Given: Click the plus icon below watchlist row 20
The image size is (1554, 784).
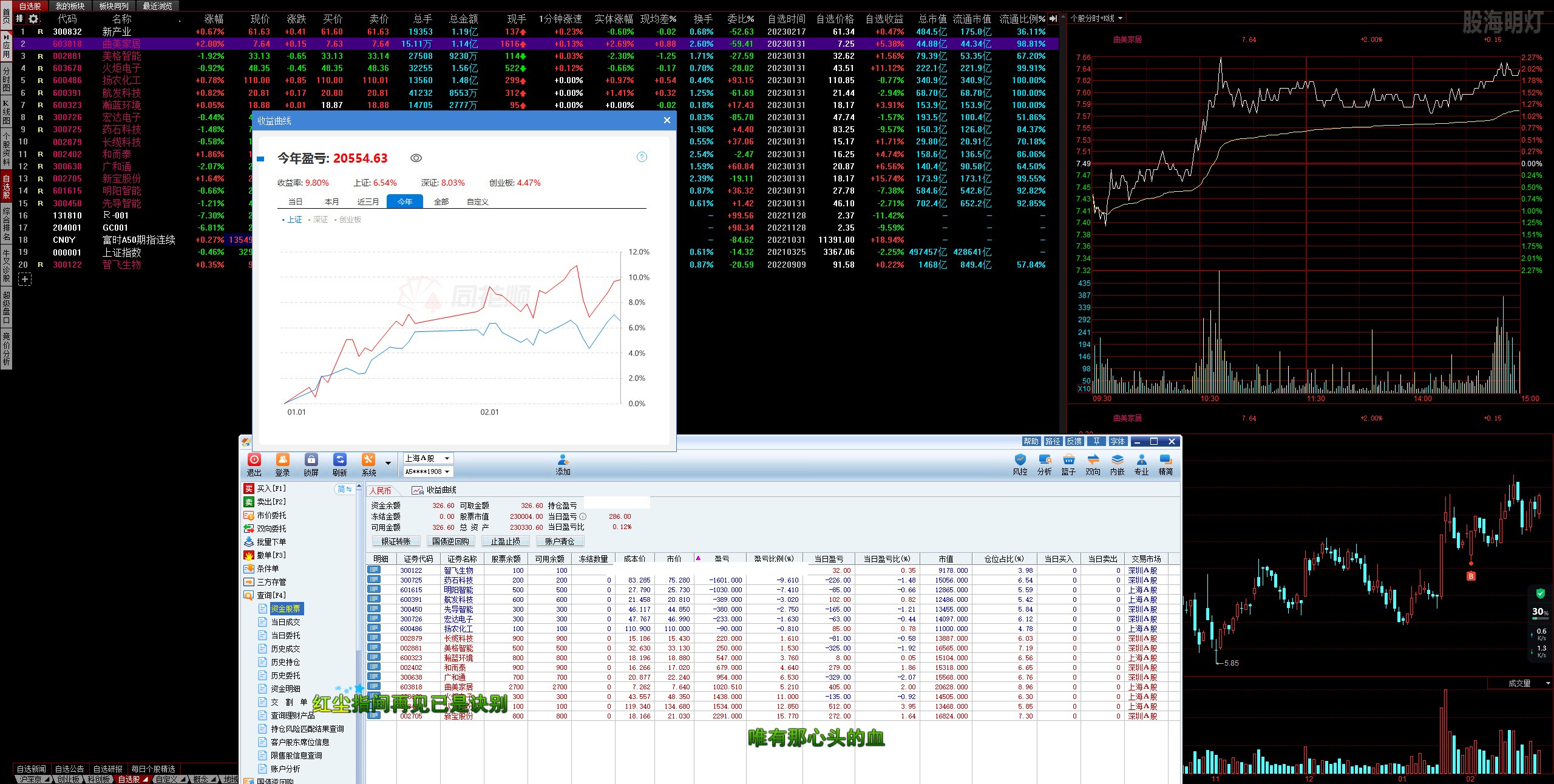Looking at the screenshot, I should pyautogui.click(x=25, y=279).
